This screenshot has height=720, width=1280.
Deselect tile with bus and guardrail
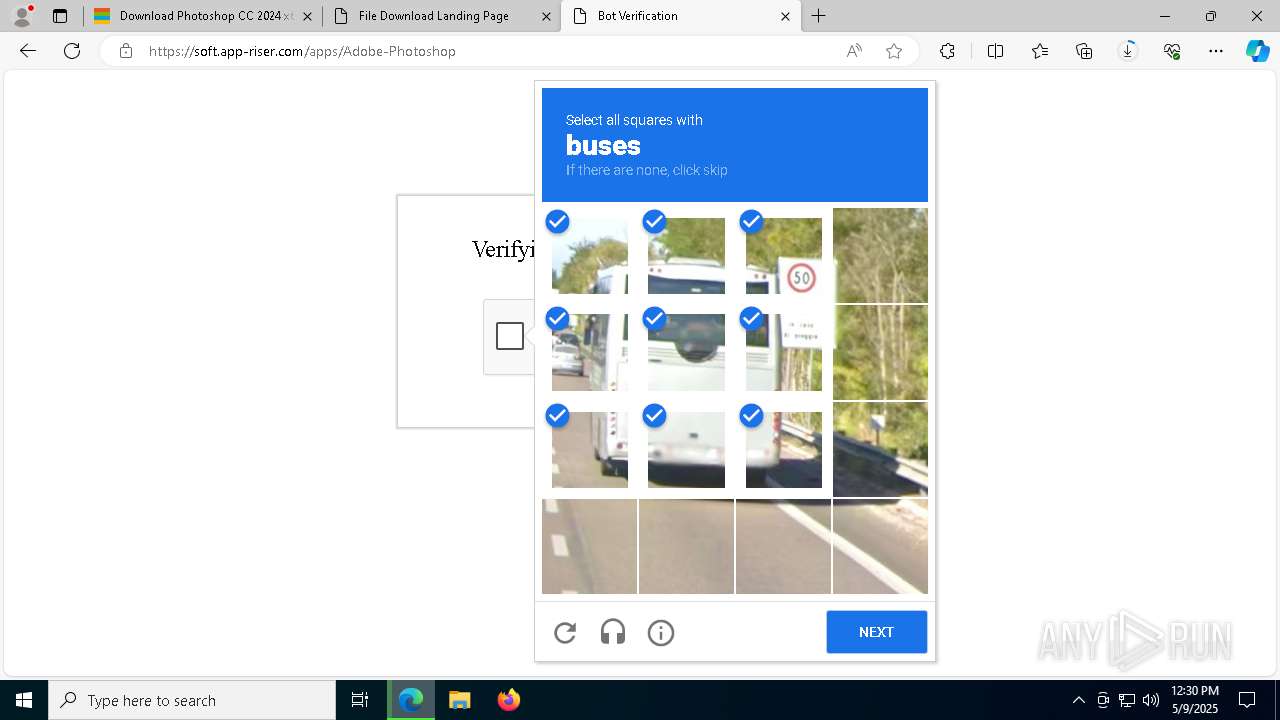pos(783,449)
